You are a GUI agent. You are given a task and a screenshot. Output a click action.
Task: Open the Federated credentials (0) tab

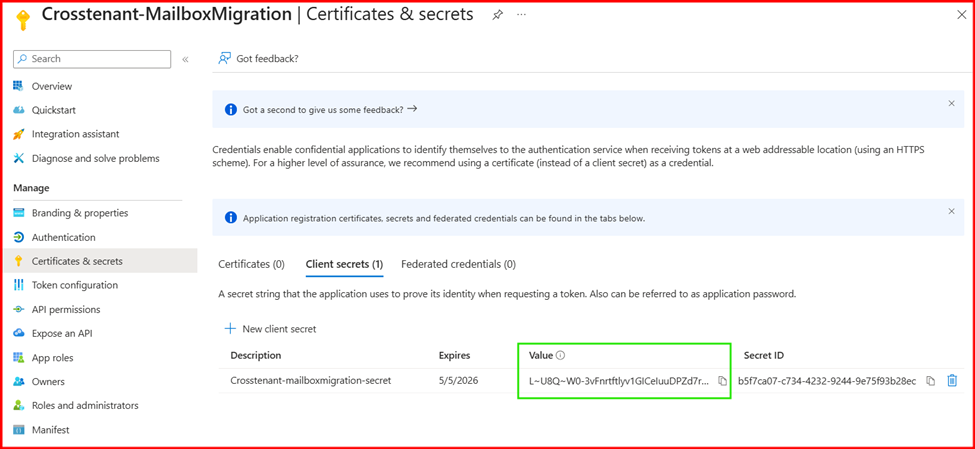(458, 264)
